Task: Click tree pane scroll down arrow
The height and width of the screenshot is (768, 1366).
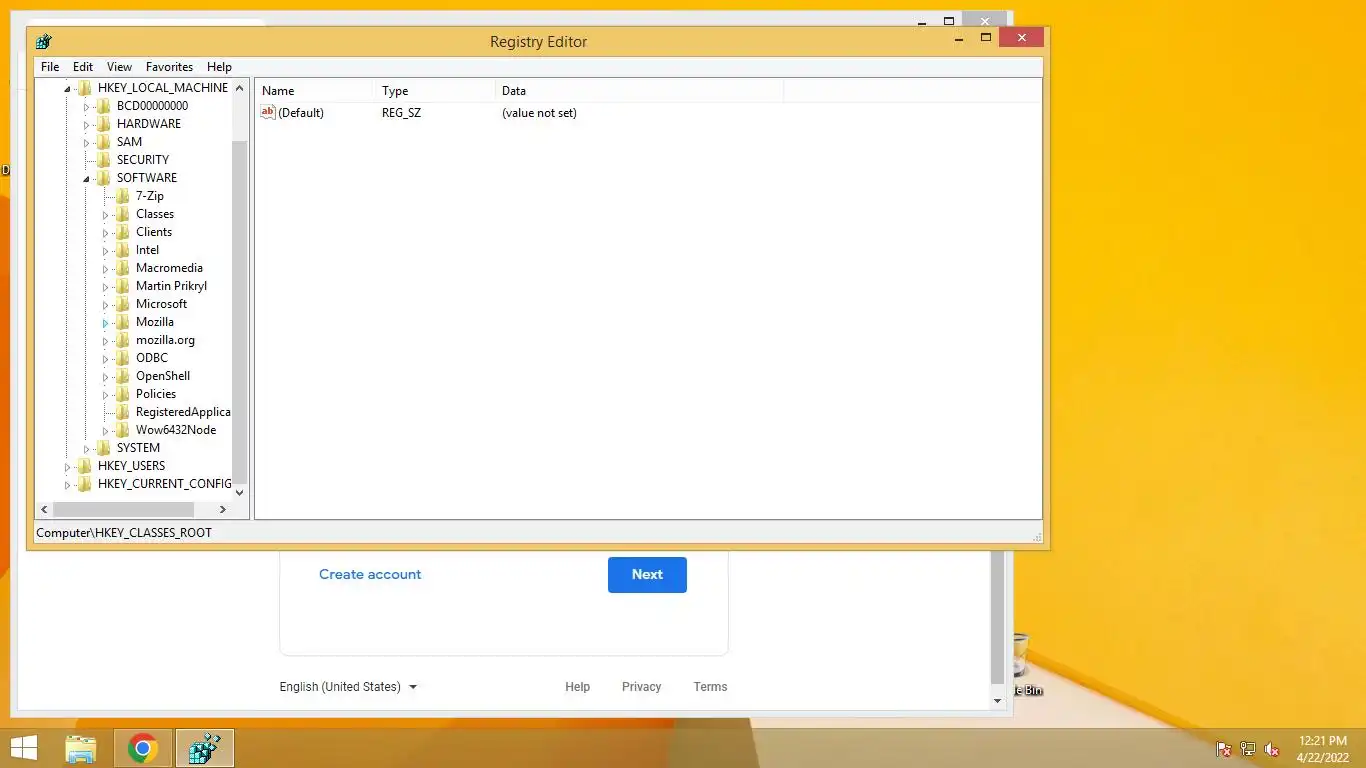Action: point(239,492)
